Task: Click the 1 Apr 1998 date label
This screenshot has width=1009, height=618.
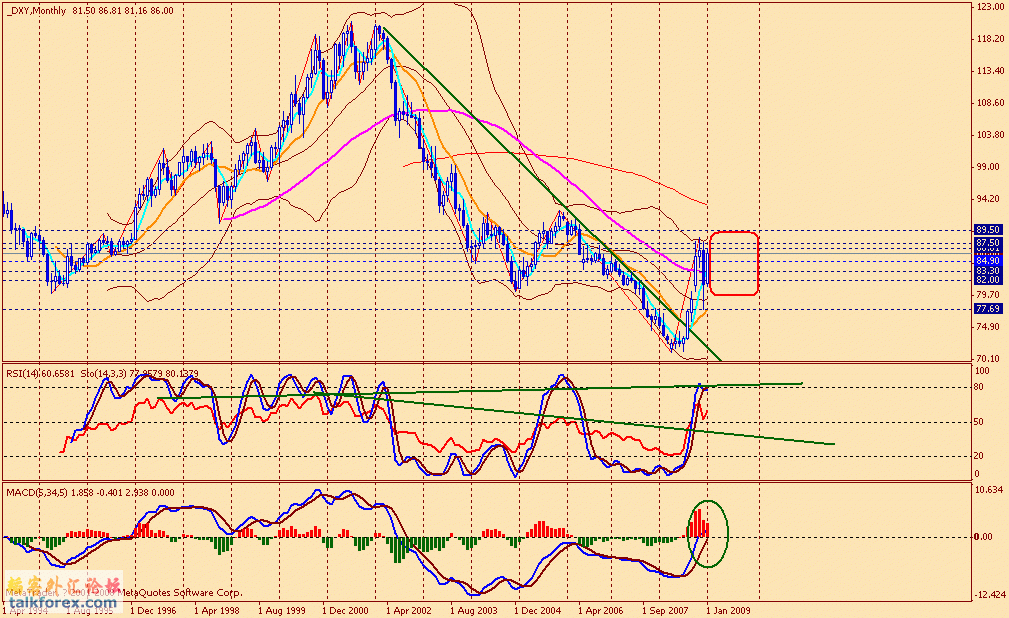Action: 217,610
